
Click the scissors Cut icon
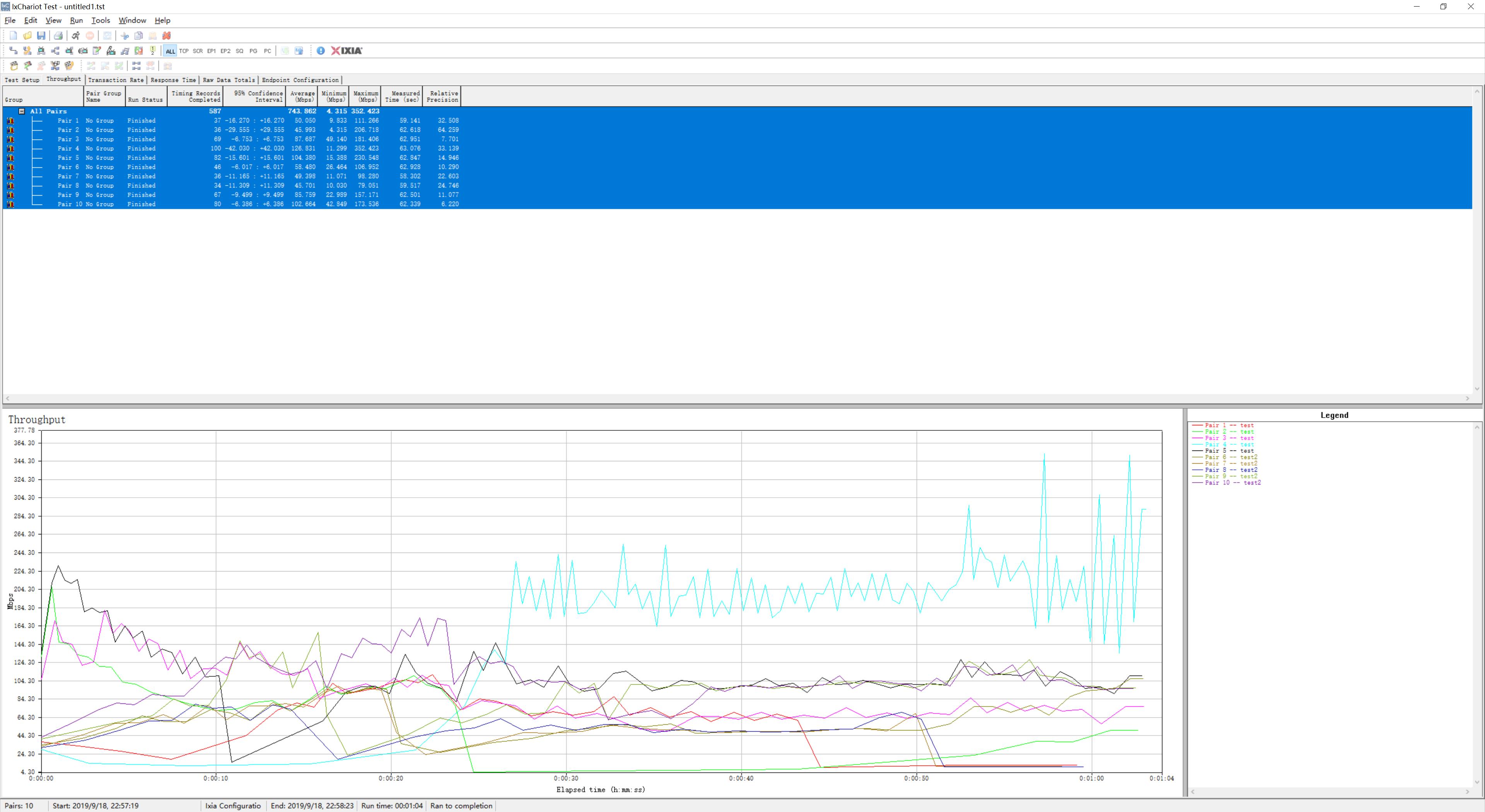tap(125, 36)
